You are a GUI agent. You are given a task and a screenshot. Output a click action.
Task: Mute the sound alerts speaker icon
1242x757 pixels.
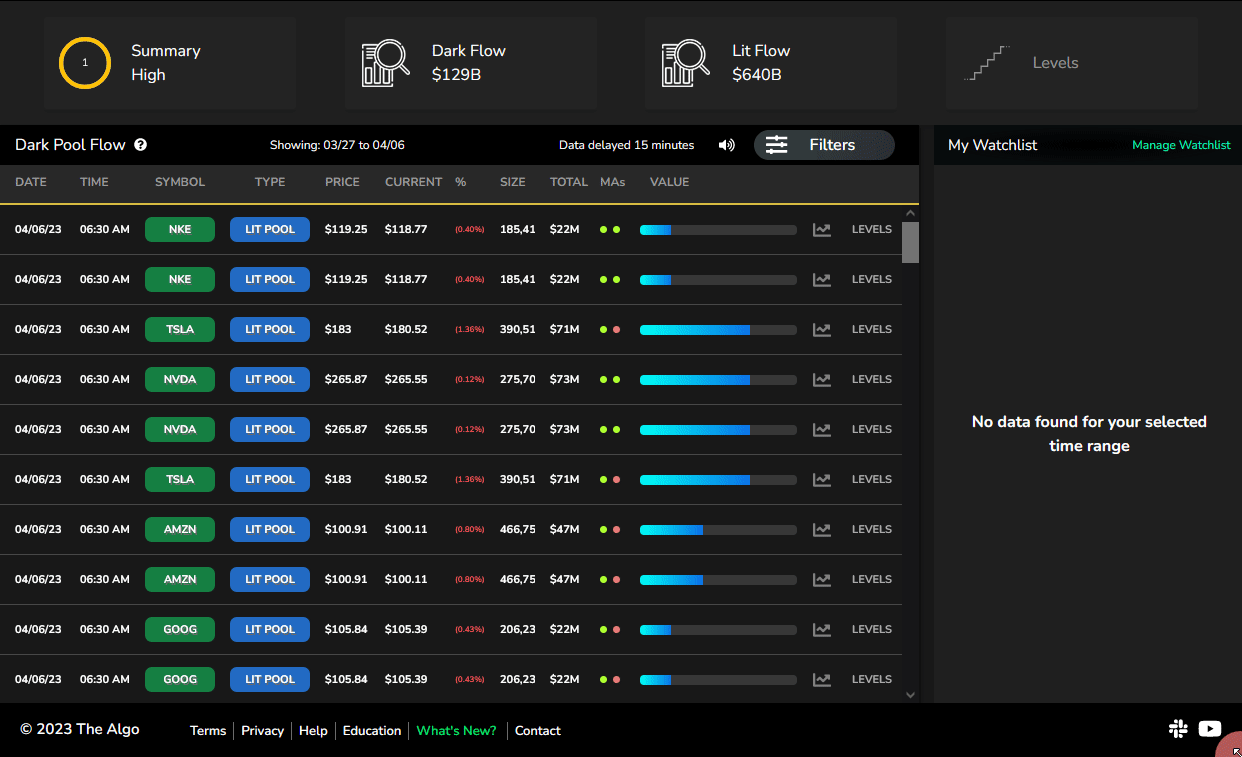click(727, 145)
